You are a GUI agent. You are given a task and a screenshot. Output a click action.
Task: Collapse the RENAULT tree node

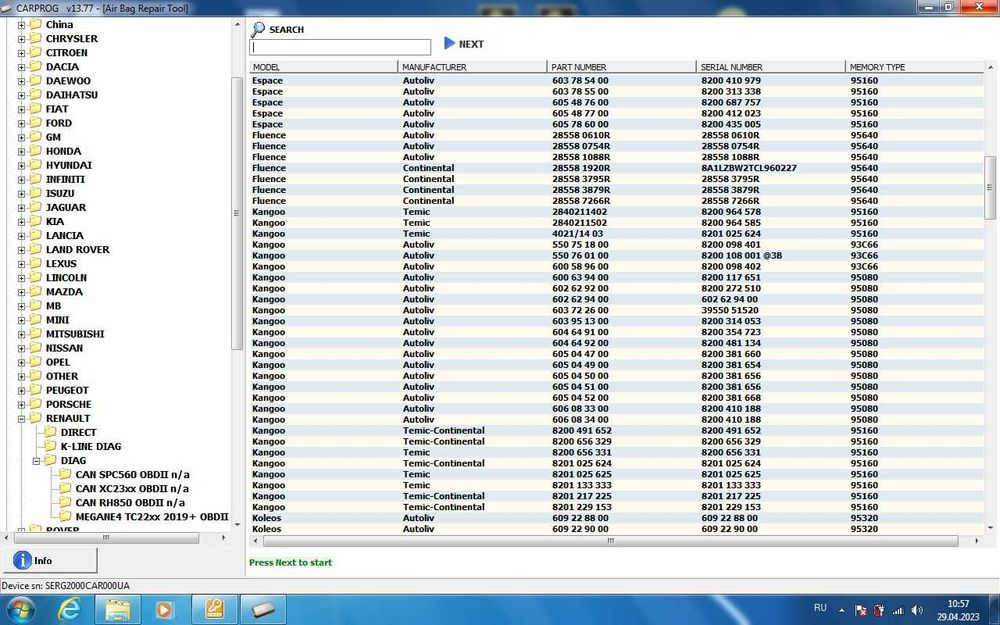(x=21, y=418)
